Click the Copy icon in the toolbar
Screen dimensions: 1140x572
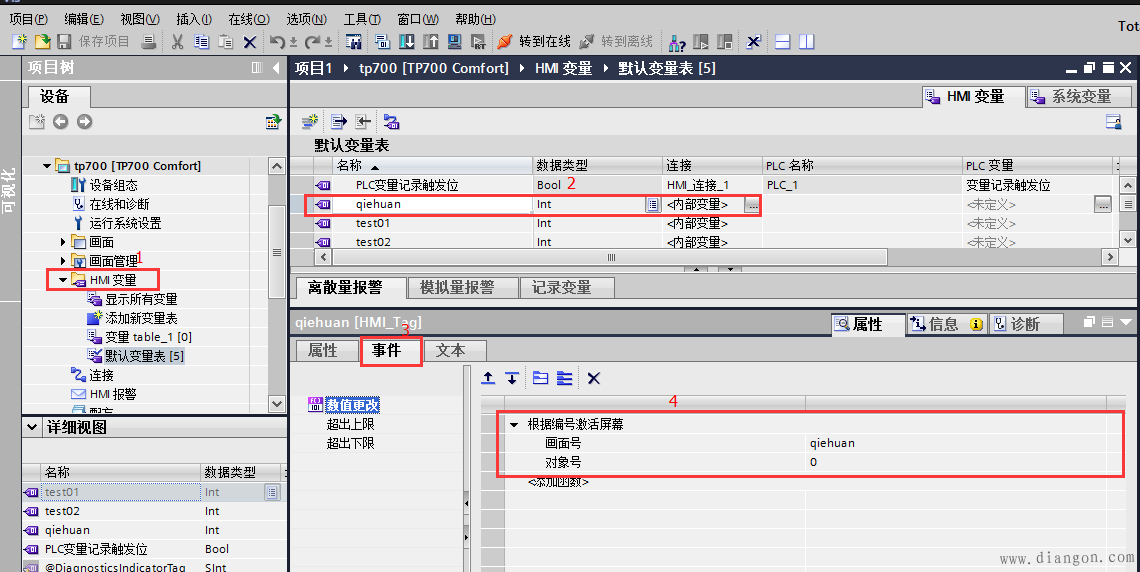coord(201,41)
